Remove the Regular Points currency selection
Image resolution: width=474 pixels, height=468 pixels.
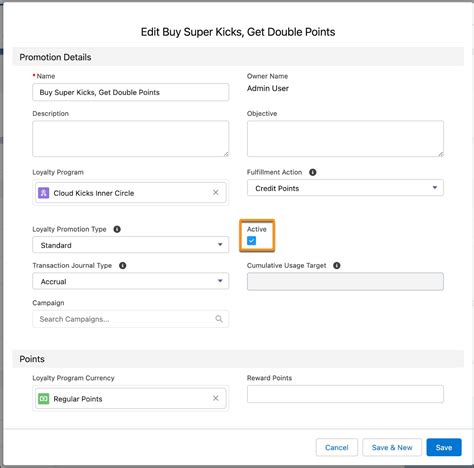click(216, 398)
